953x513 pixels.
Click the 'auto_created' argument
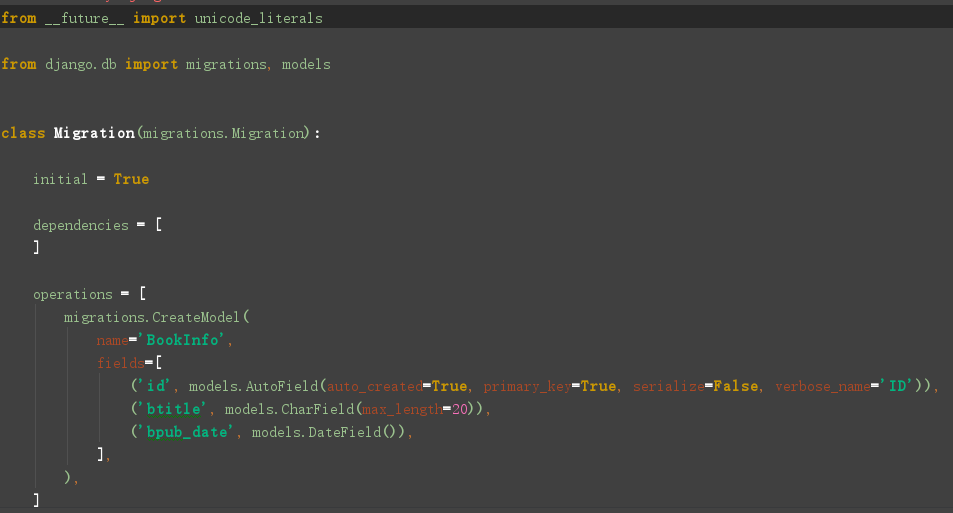tap(375, 387)
